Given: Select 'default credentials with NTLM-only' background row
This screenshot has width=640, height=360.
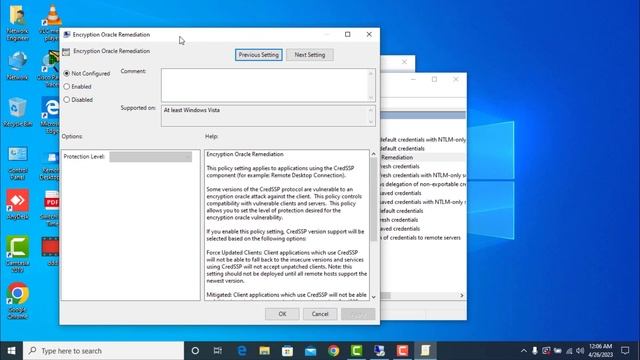Looking at the screenshot, I should pos(423,140).
